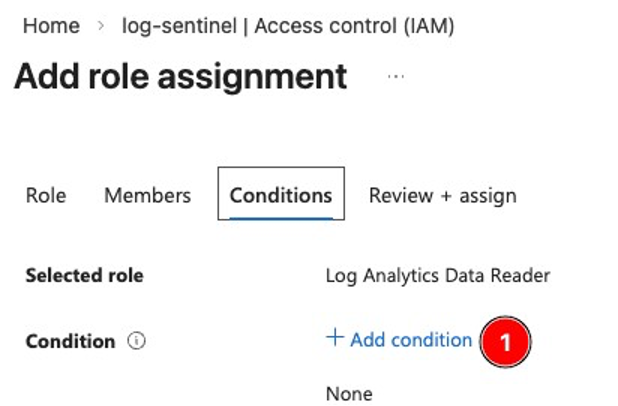
Task: Show the Condition info tooltip icon
Action: pyautogui.click(x=137, y=341)
